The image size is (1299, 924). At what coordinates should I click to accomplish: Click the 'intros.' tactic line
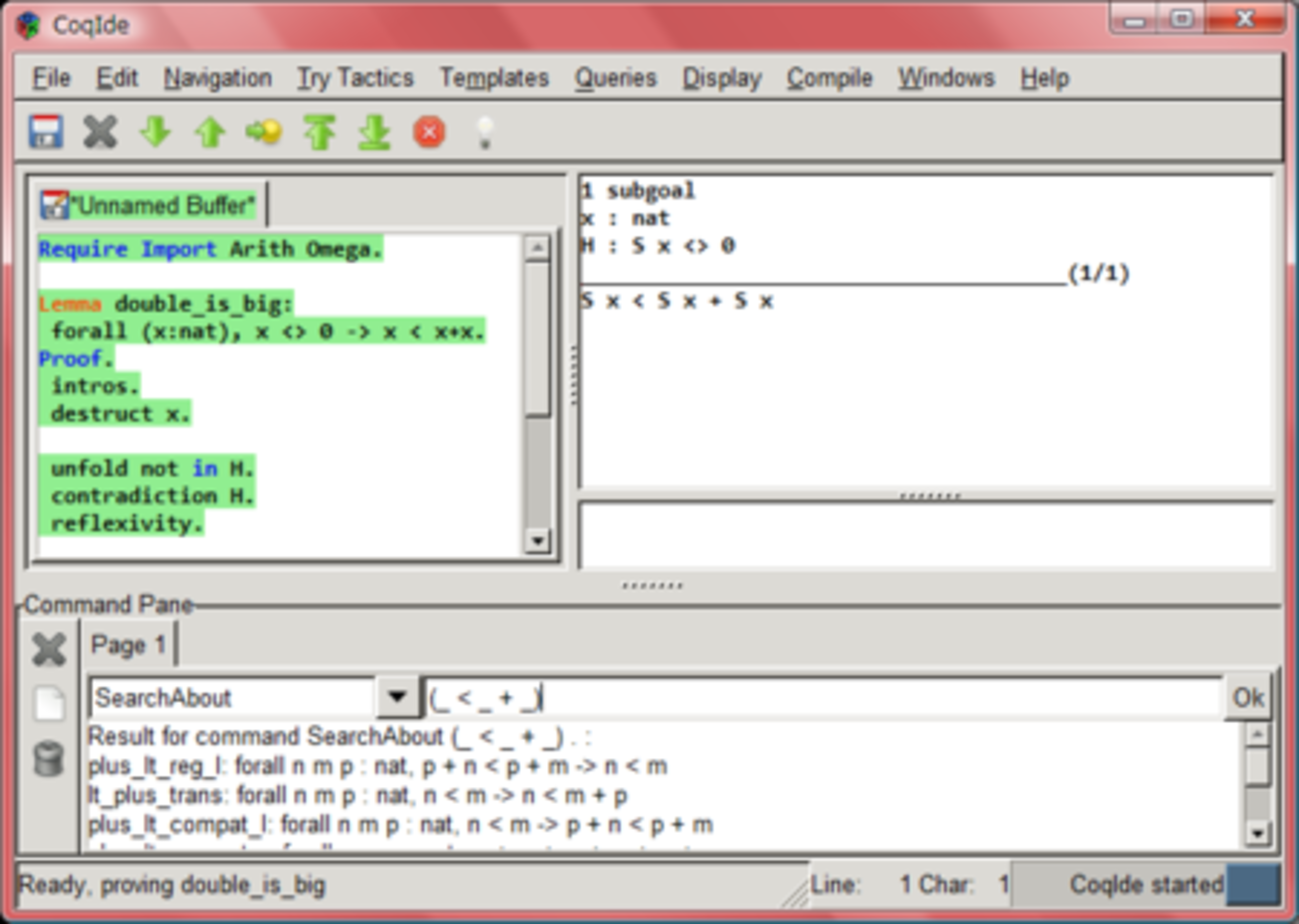[96, 386]
